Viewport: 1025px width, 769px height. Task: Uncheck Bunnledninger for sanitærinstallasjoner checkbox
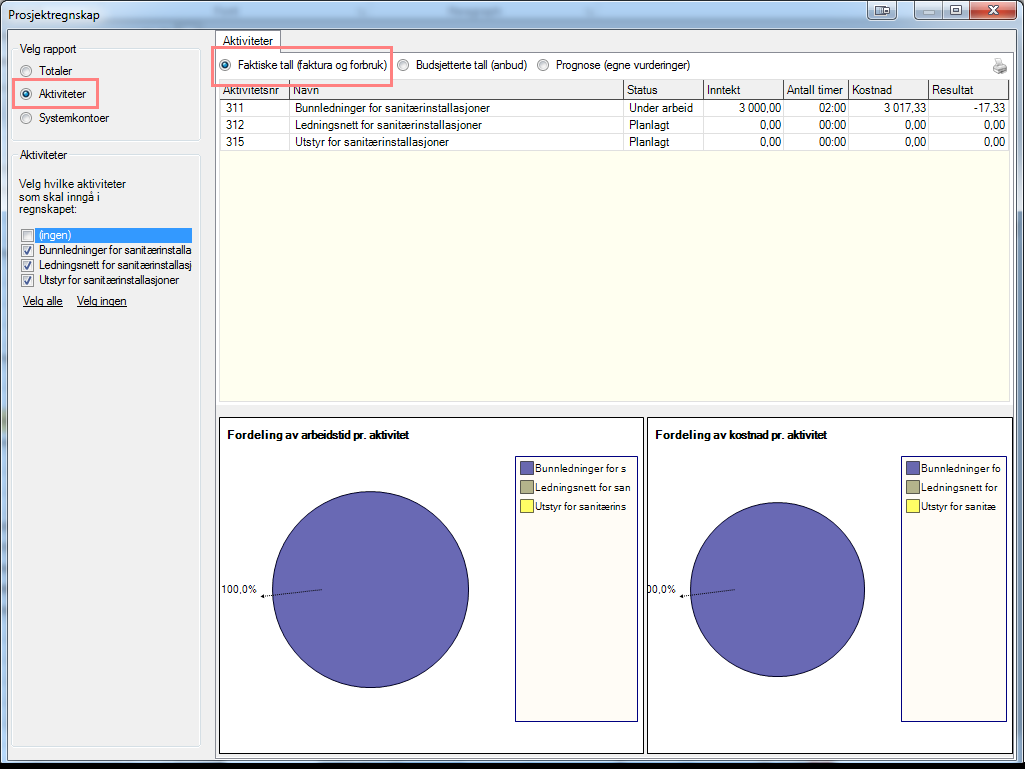click(27, 250)
